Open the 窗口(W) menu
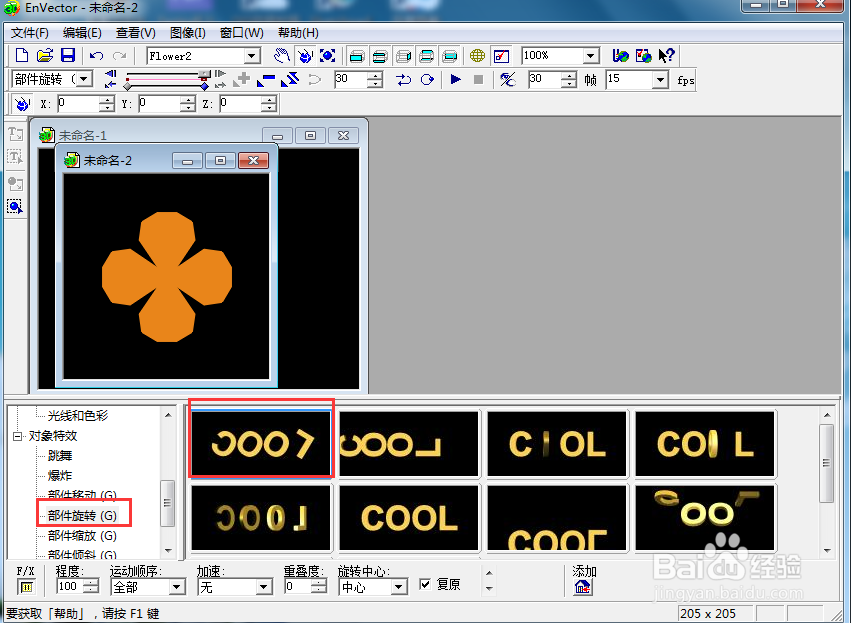 coord(242,33)
